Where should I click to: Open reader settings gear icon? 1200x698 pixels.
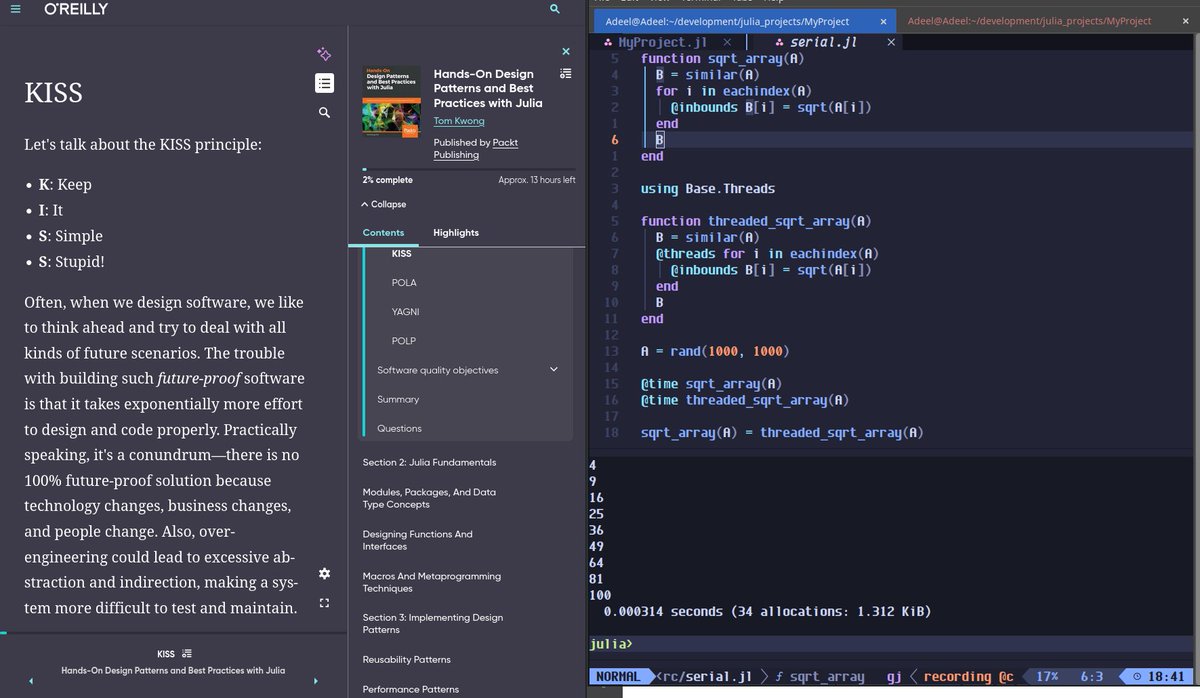[324, 574]
